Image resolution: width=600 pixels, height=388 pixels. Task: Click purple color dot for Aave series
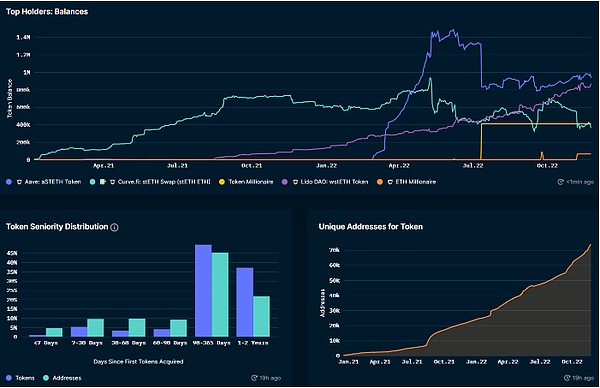[9, 182]
